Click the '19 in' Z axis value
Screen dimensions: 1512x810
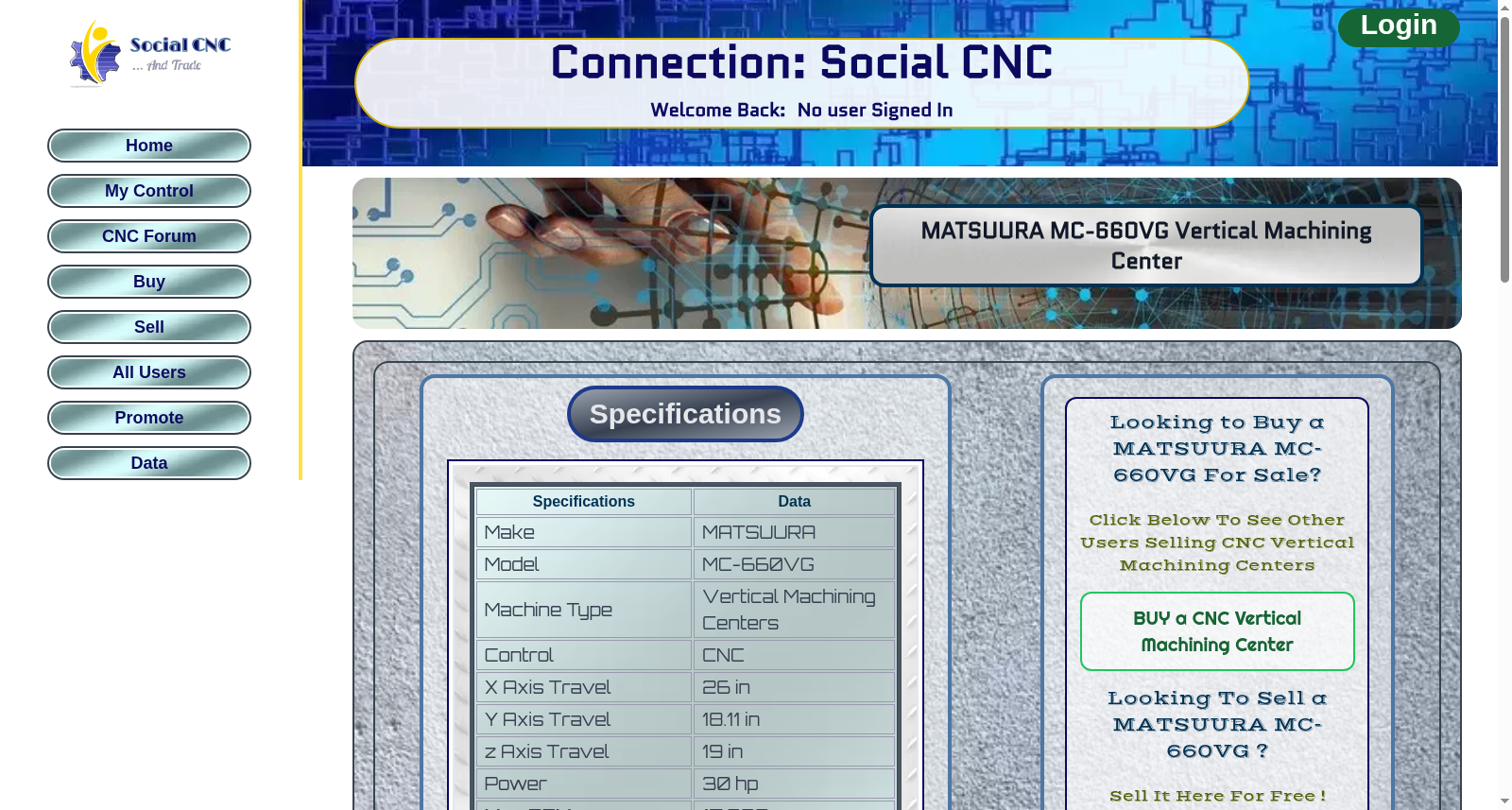(794, 751)
